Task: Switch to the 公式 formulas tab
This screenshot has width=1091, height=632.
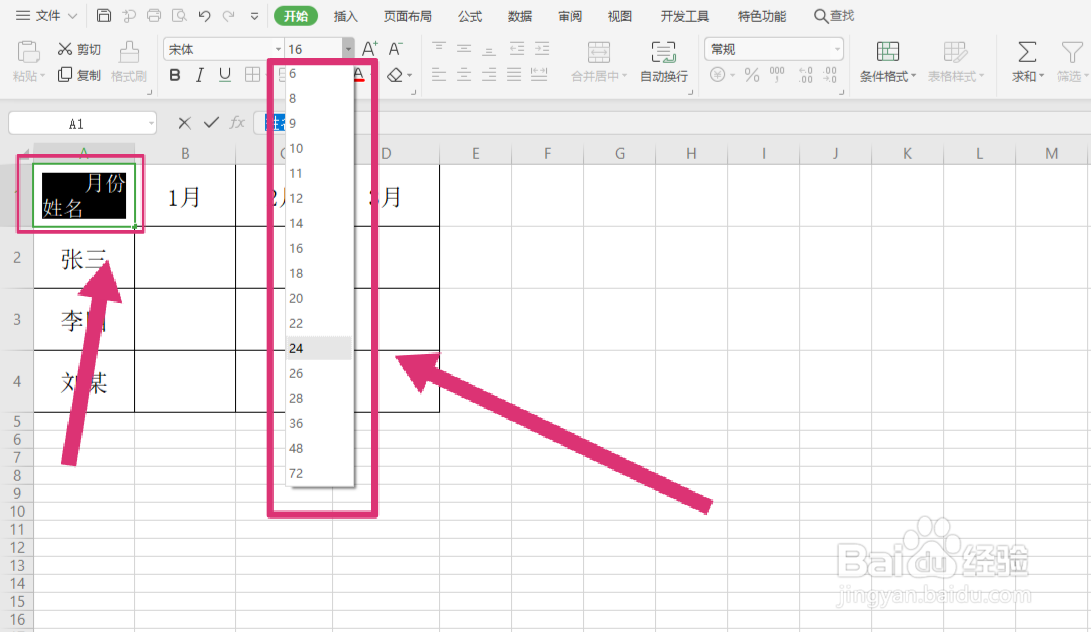Action: pyautogui.click(x=469, y=15)
